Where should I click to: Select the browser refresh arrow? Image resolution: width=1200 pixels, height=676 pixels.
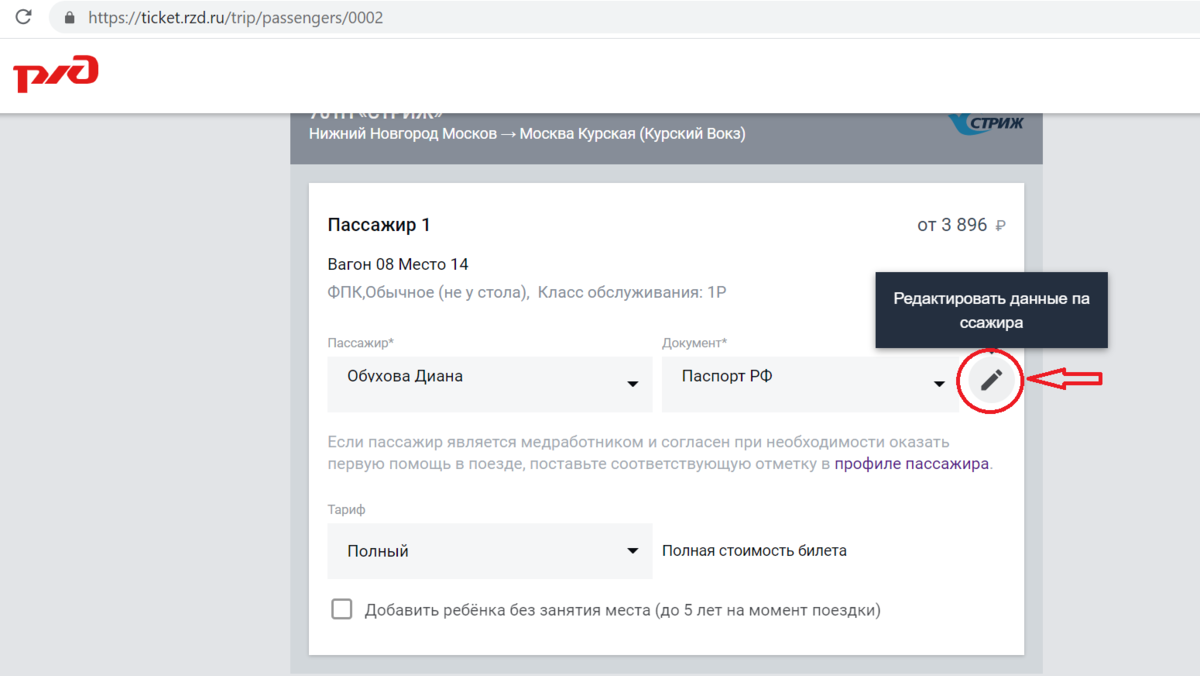coord(22,17)
